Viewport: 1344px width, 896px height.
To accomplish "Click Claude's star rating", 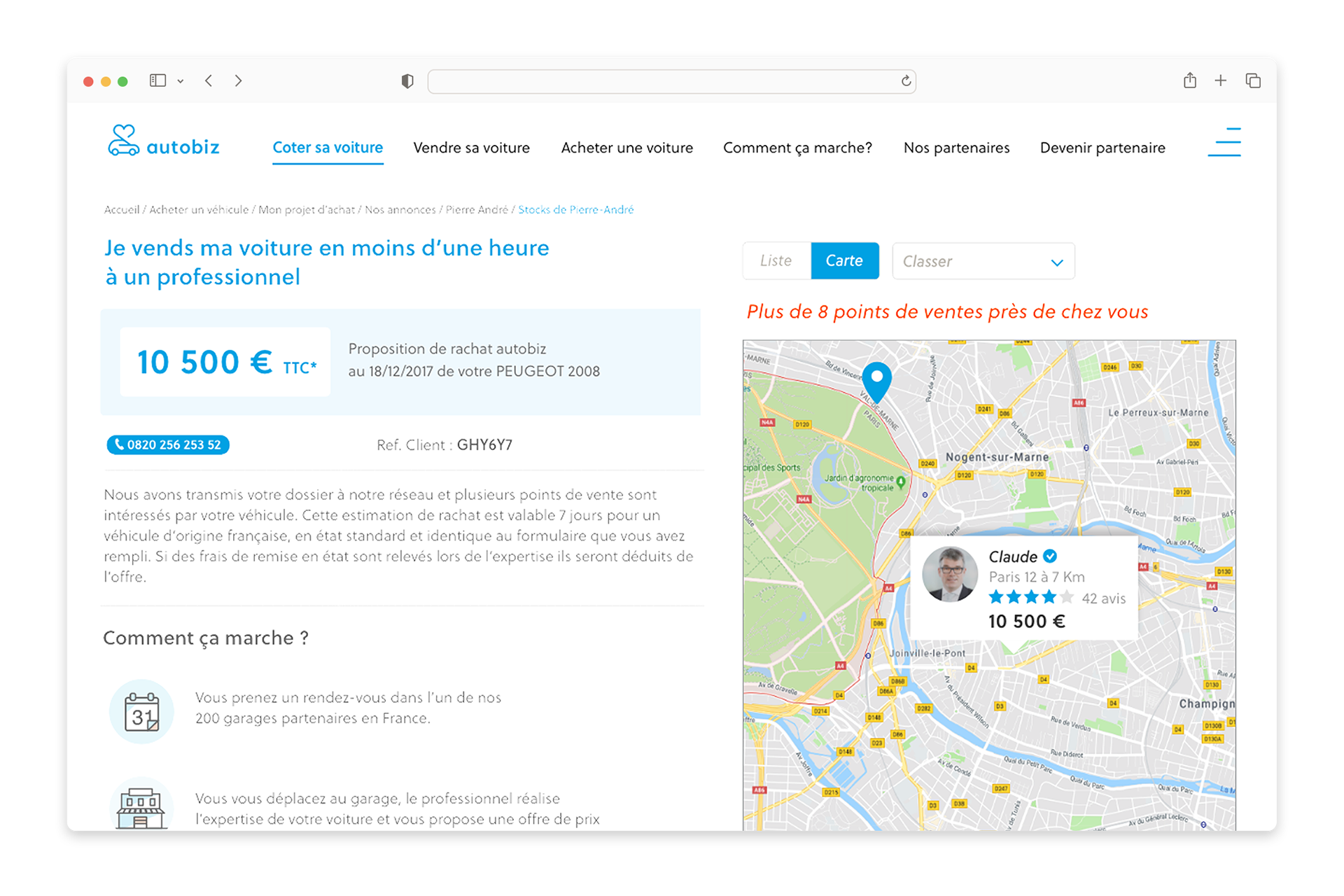I will [x=1030, y=597].
